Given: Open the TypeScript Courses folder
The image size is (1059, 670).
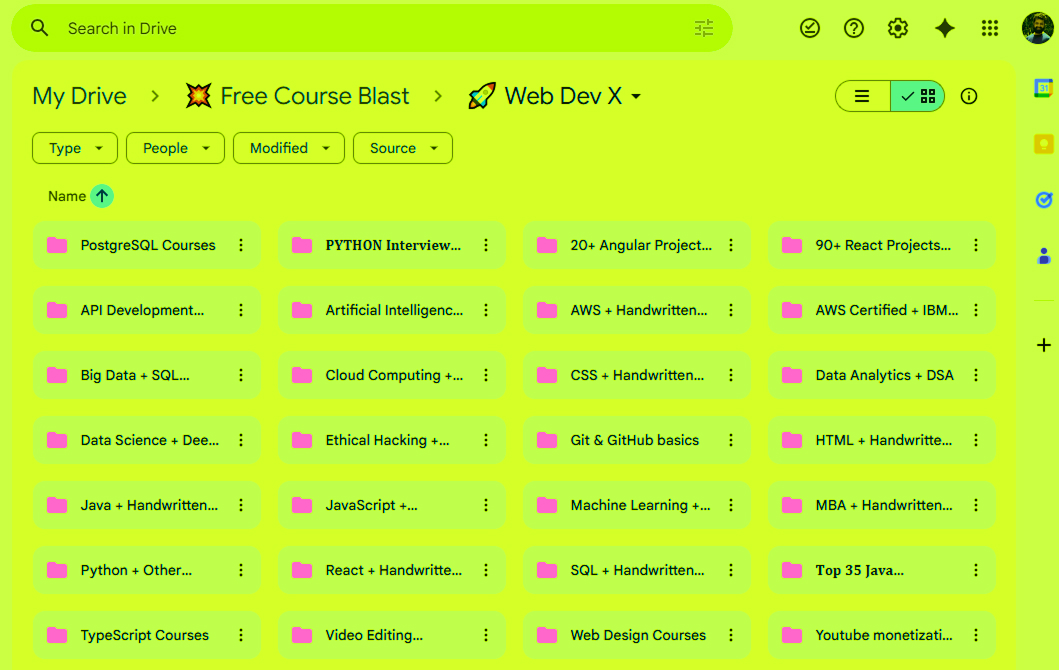Looking at the screenshot, I should click(x=147, y=636).
